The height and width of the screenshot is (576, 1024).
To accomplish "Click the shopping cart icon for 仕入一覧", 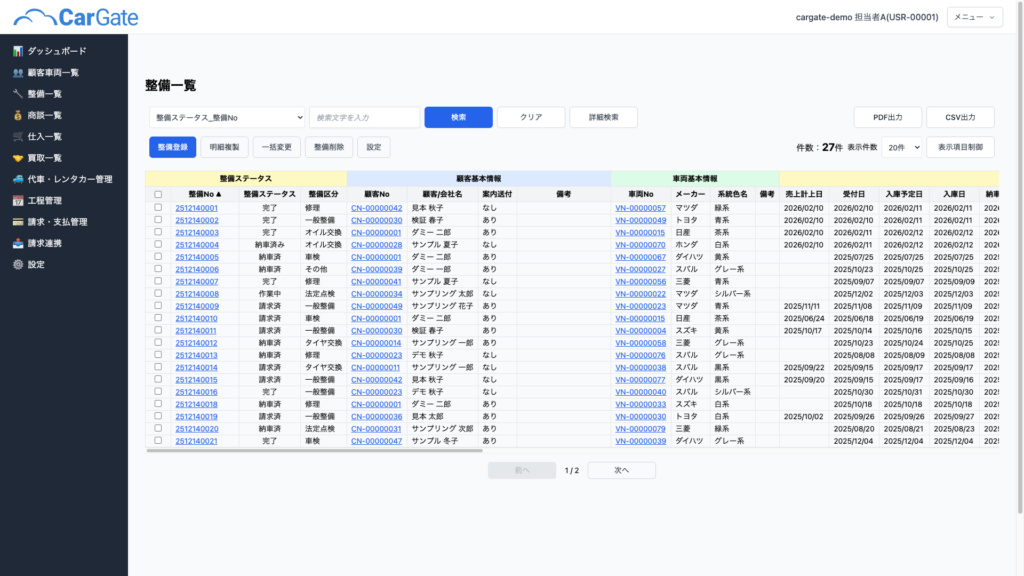I will [18, 136].
